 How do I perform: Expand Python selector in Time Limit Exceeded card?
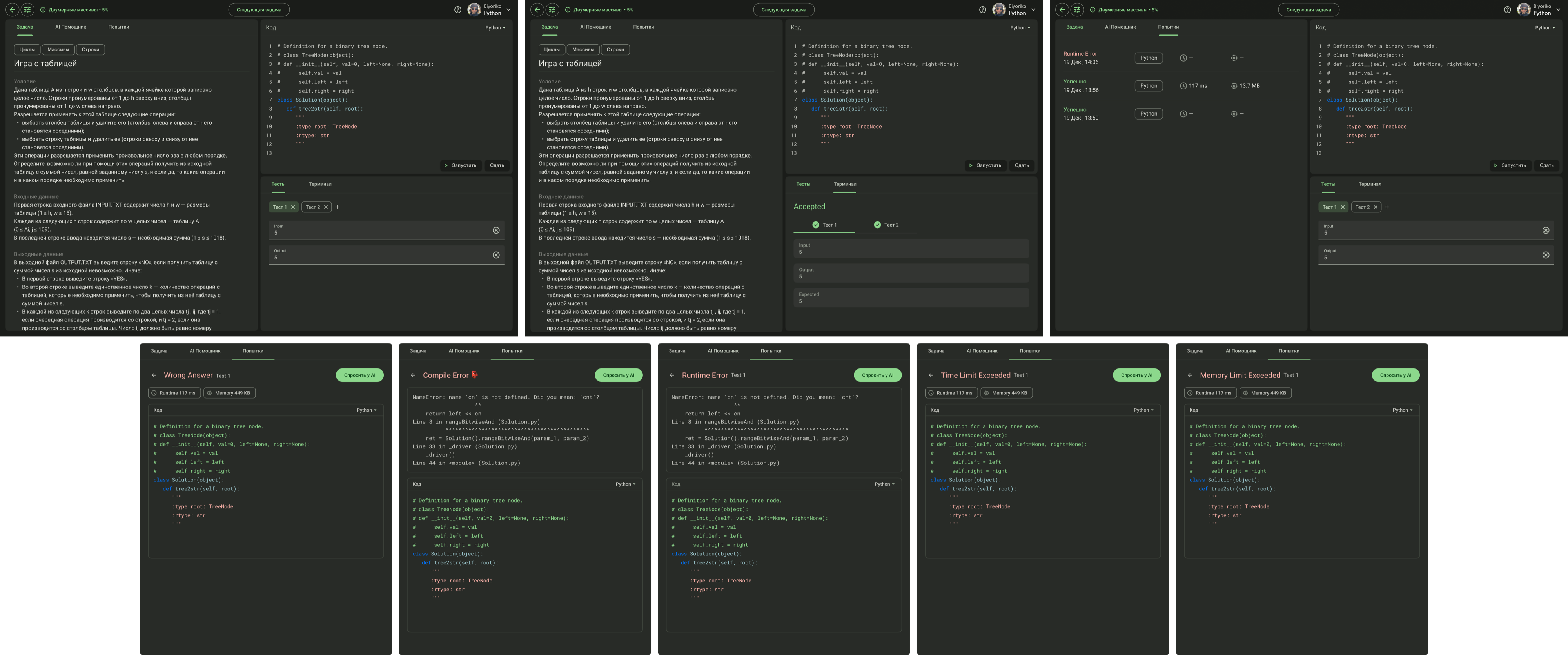point(1143,410)
